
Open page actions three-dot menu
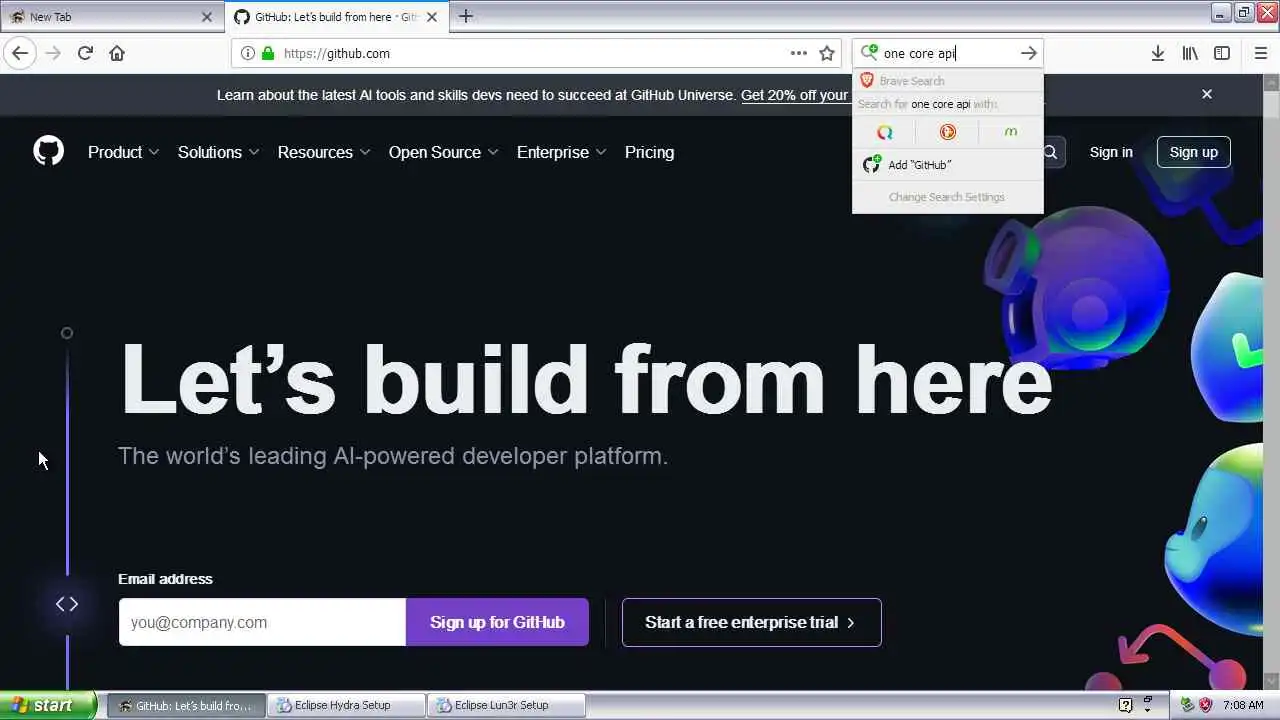[798, 53]
